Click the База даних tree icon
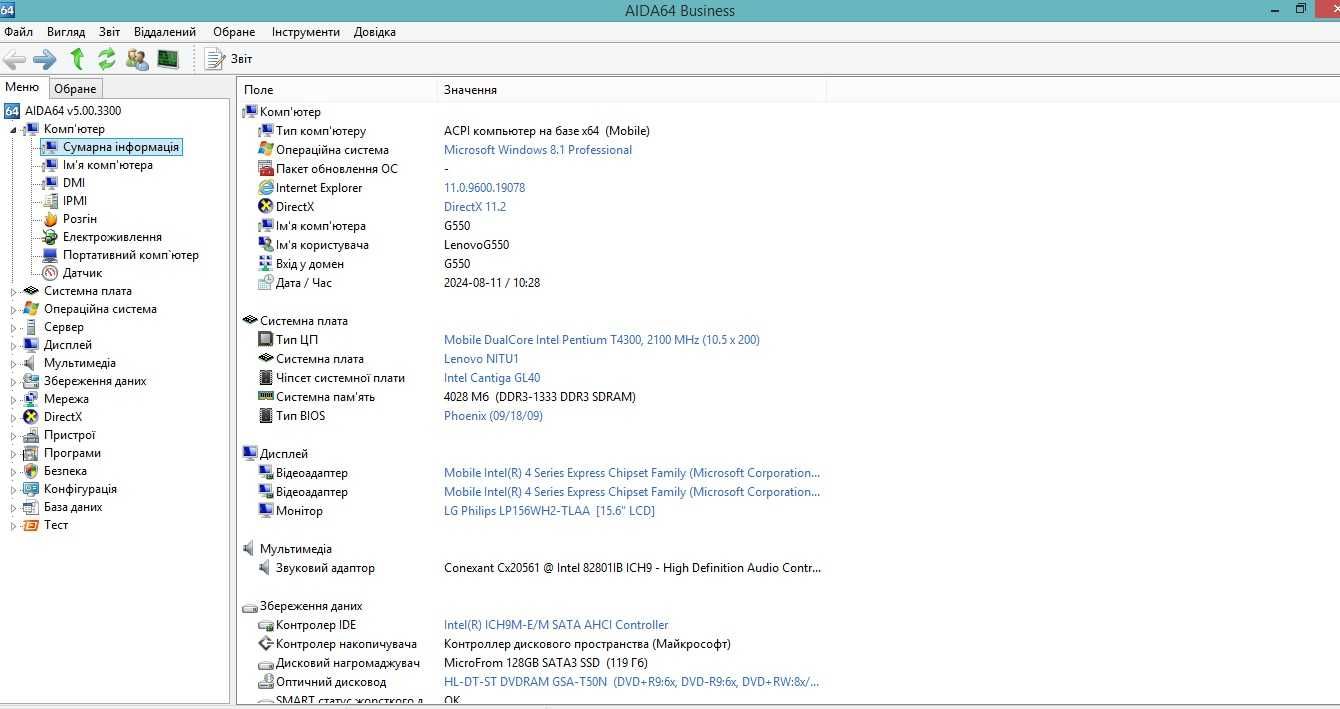The image size is (1340, 709). pos(31,507)
